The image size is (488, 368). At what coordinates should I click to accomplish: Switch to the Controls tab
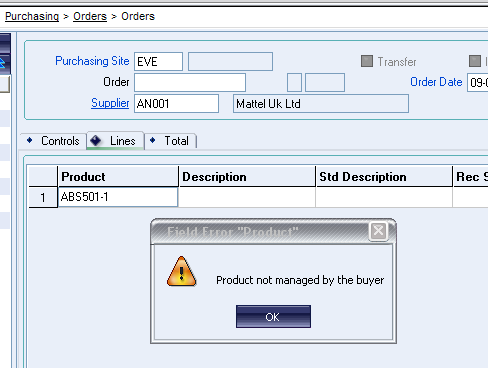(x=53, y=141)
